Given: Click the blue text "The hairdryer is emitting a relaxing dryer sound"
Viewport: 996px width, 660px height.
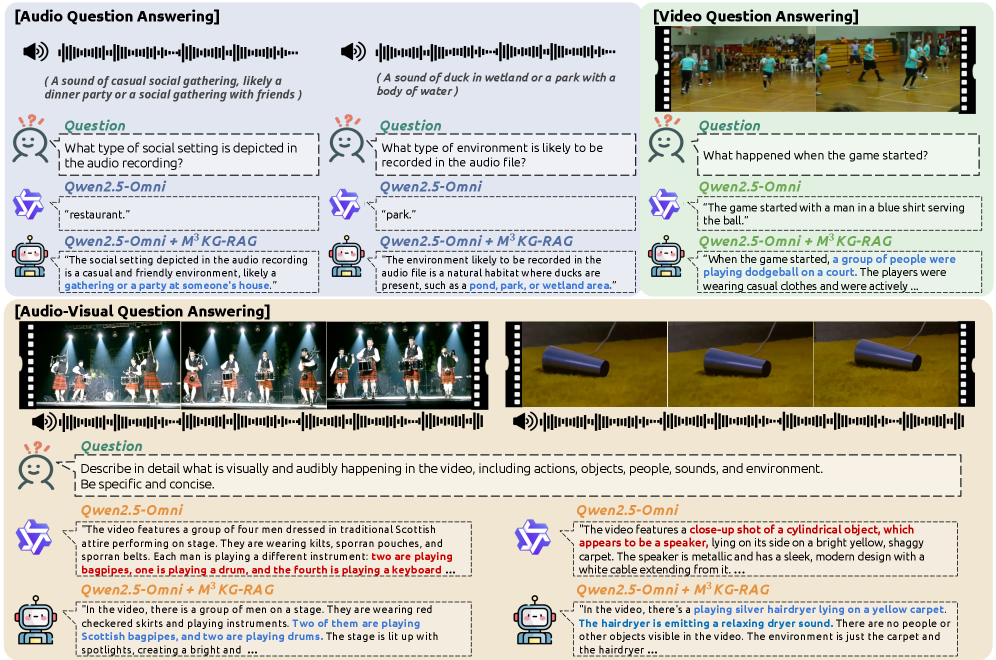Looking at the screenshot, I should (705, 623).
